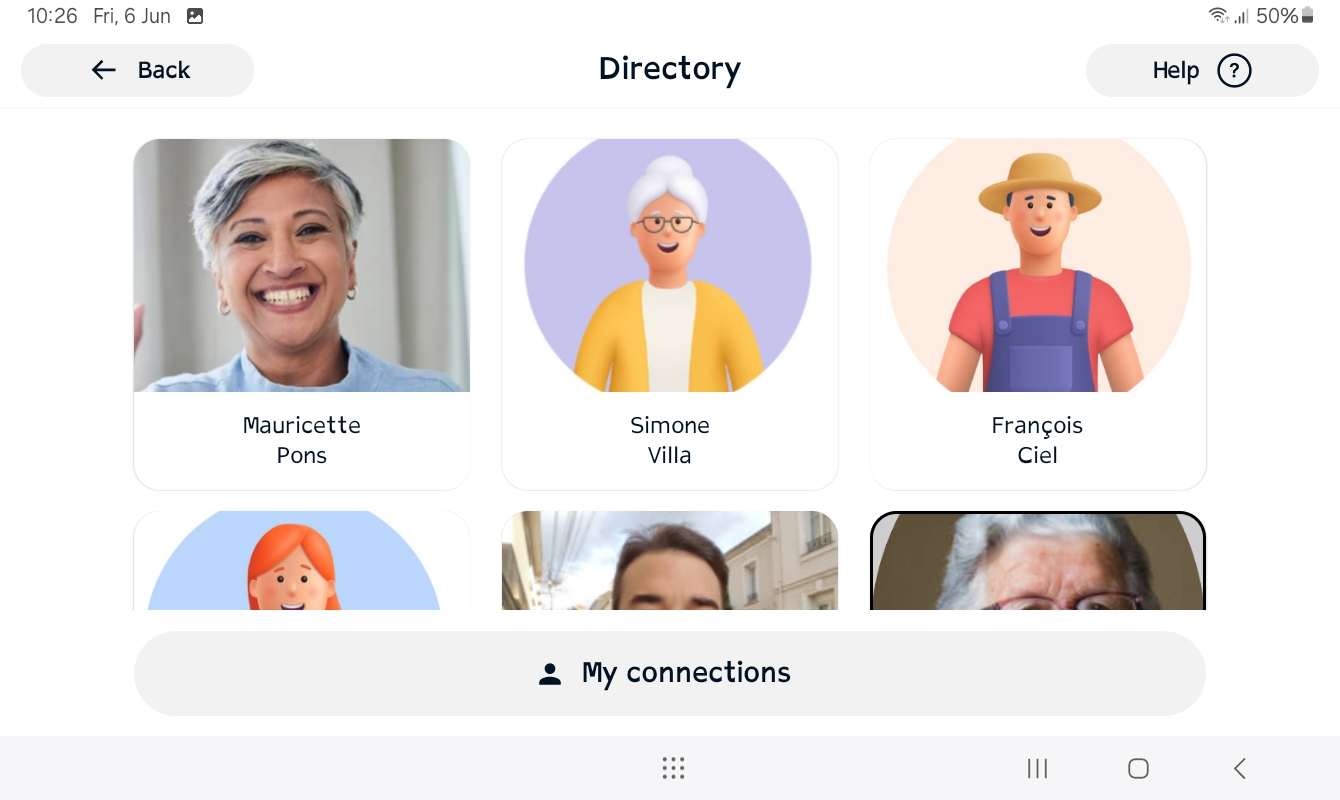Tap the Android home navigation icon

pos(1138,768)
